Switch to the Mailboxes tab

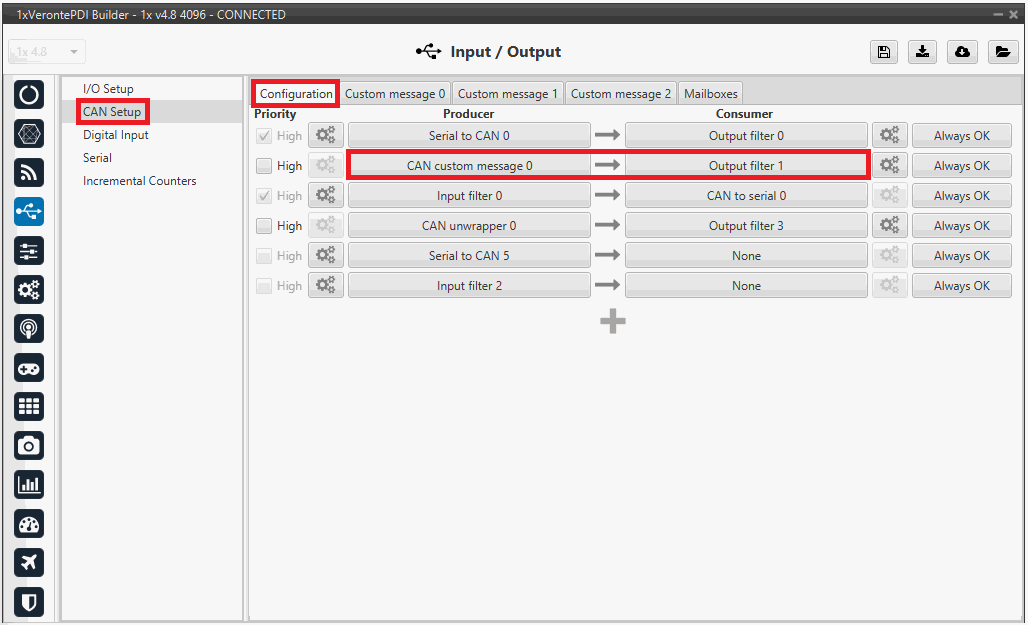point(711,94)
